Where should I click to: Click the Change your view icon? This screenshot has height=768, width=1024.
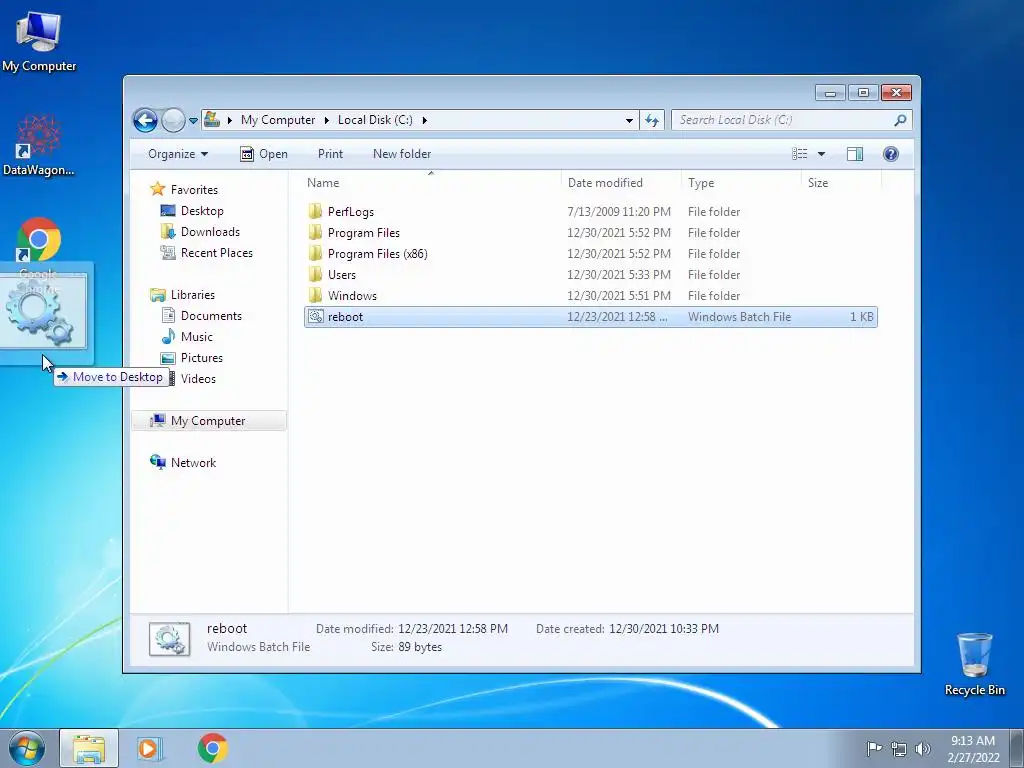pyautogui.click(x=800, y=154)
